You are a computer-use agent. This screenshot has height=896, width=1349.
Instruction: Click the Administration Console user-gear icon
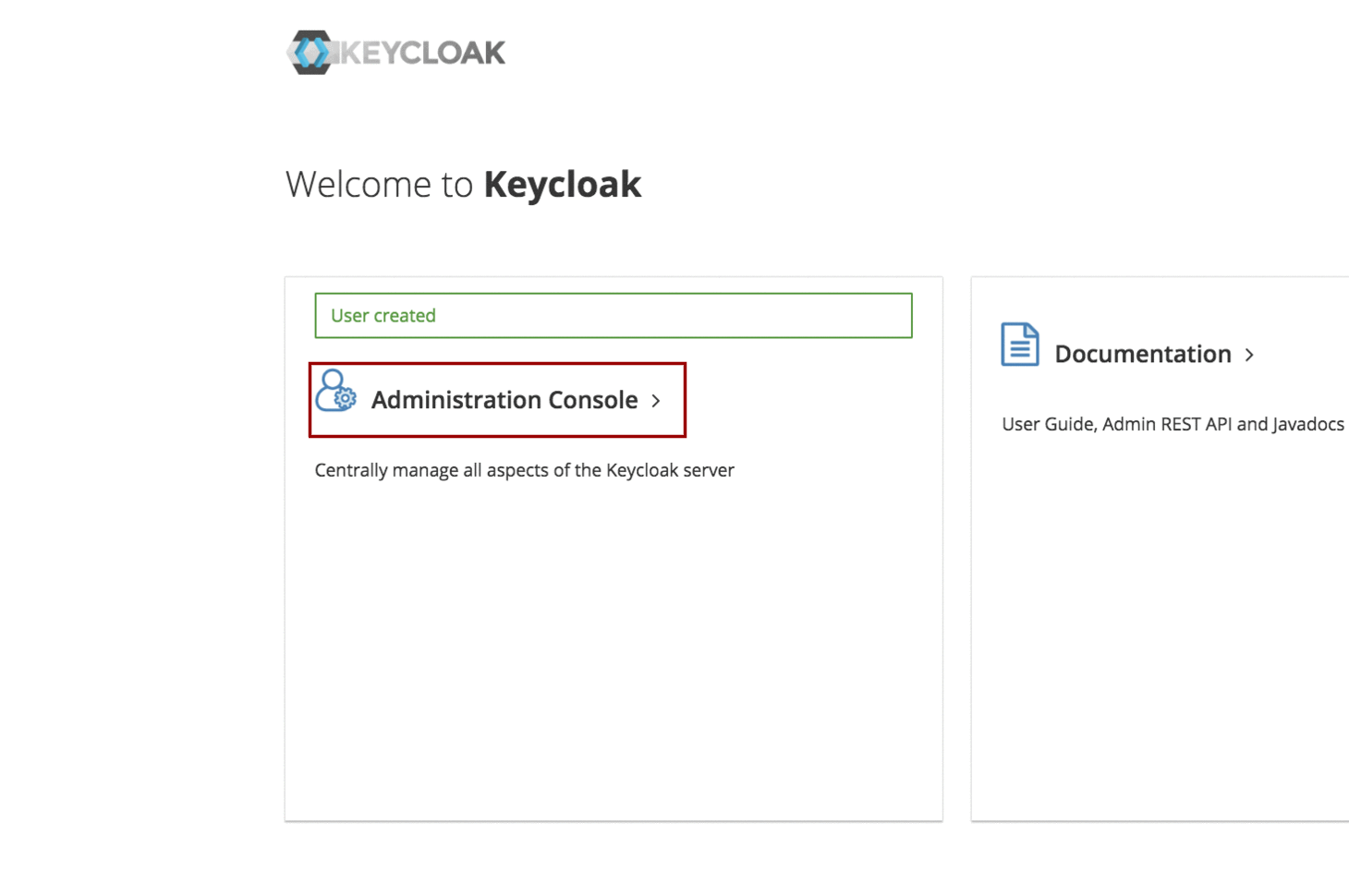point(334,392)
